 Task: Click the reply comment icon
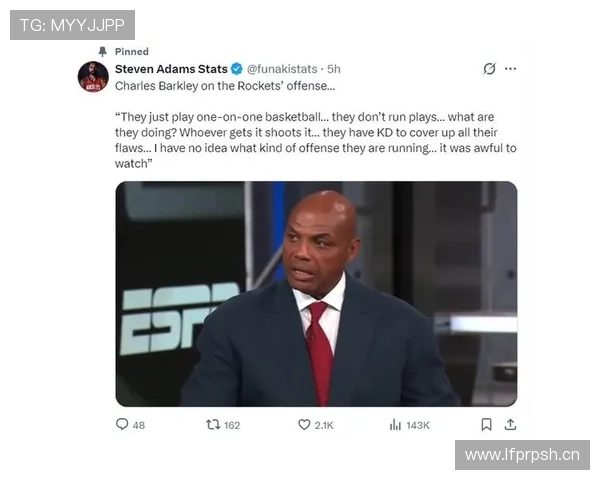[122, 424]
